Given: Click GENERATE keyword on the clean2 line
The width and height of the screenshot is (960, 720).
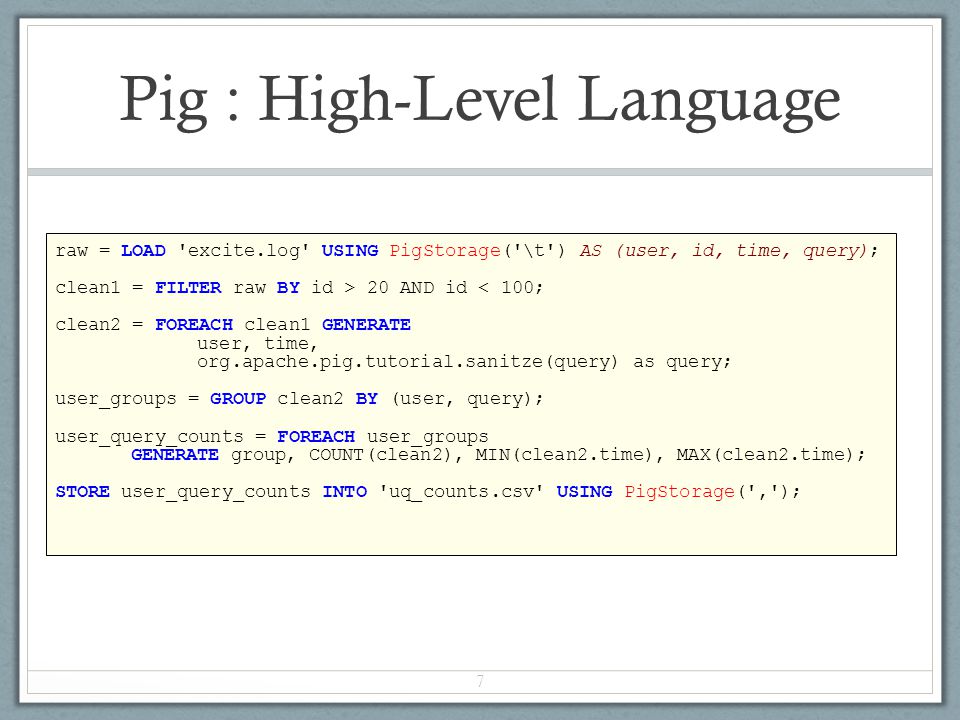Looking at the screenshot, I should 366,324.
